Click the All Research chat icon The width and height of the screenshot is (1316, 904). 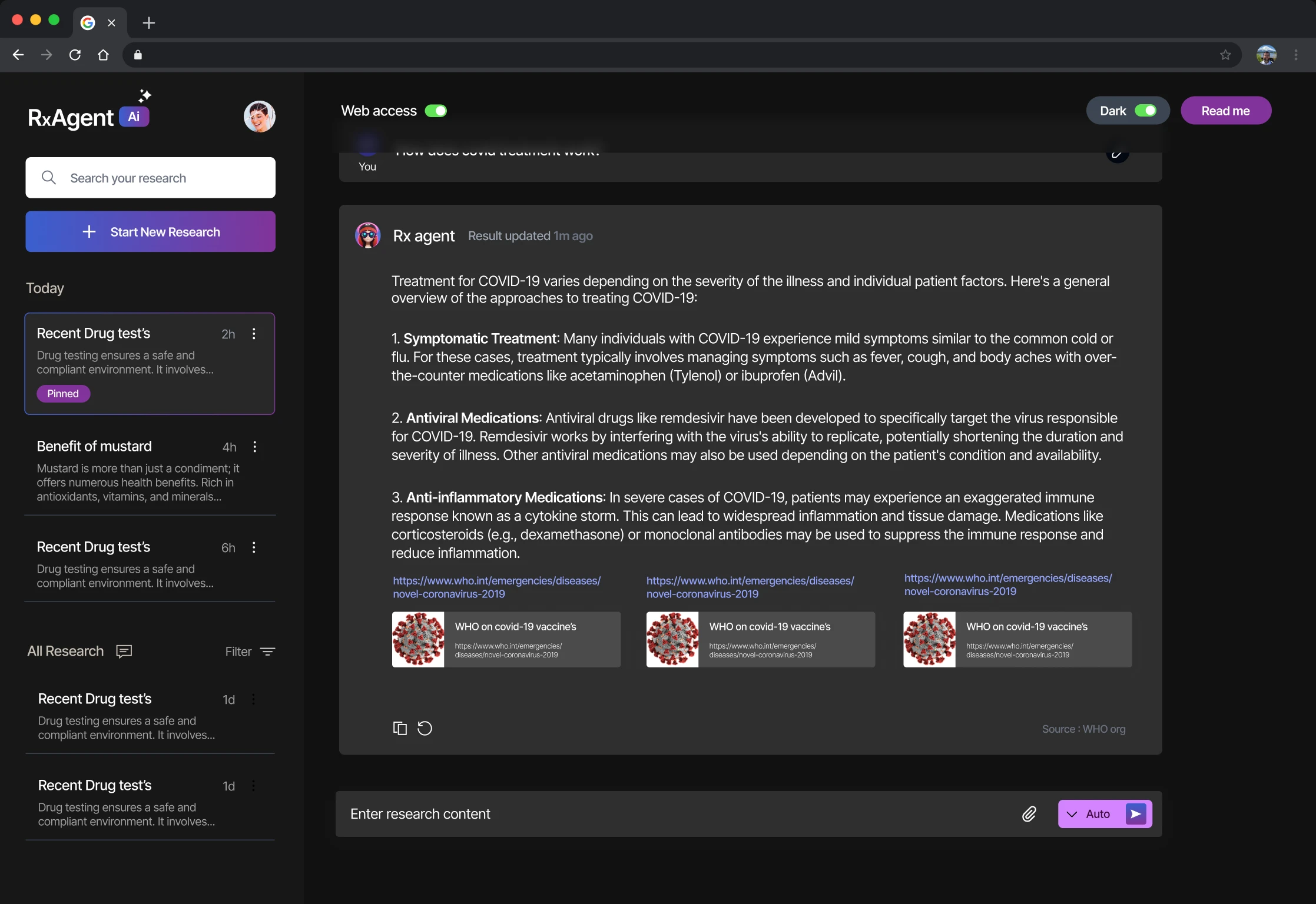(124, 651)
